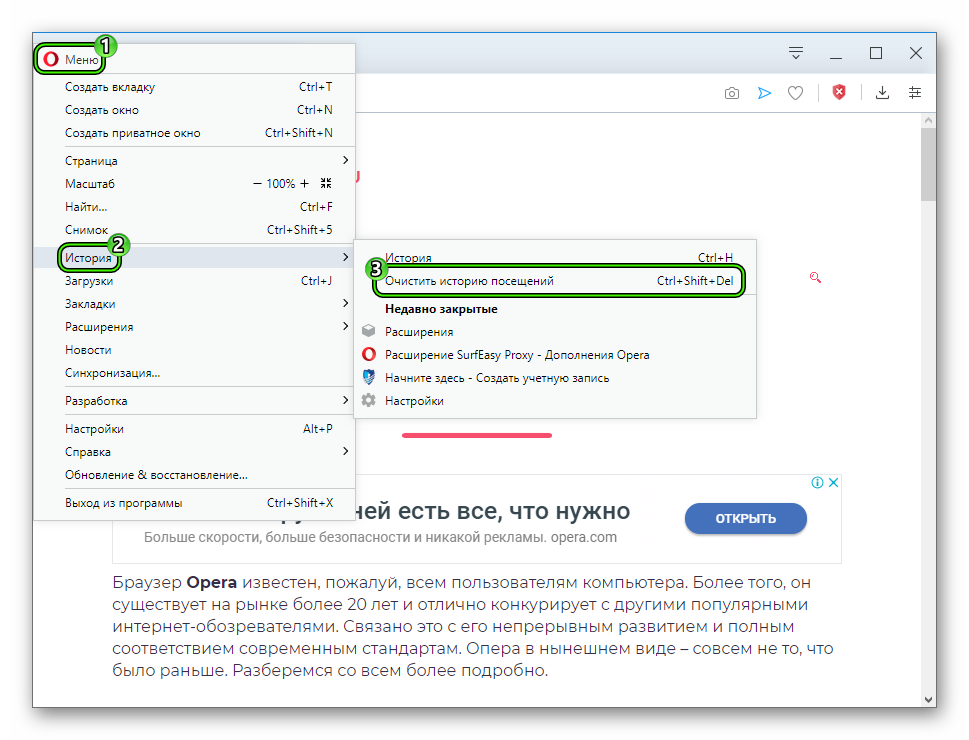Click the scrollbar up arrow
The image size is (969, 740).
point(928,121)
